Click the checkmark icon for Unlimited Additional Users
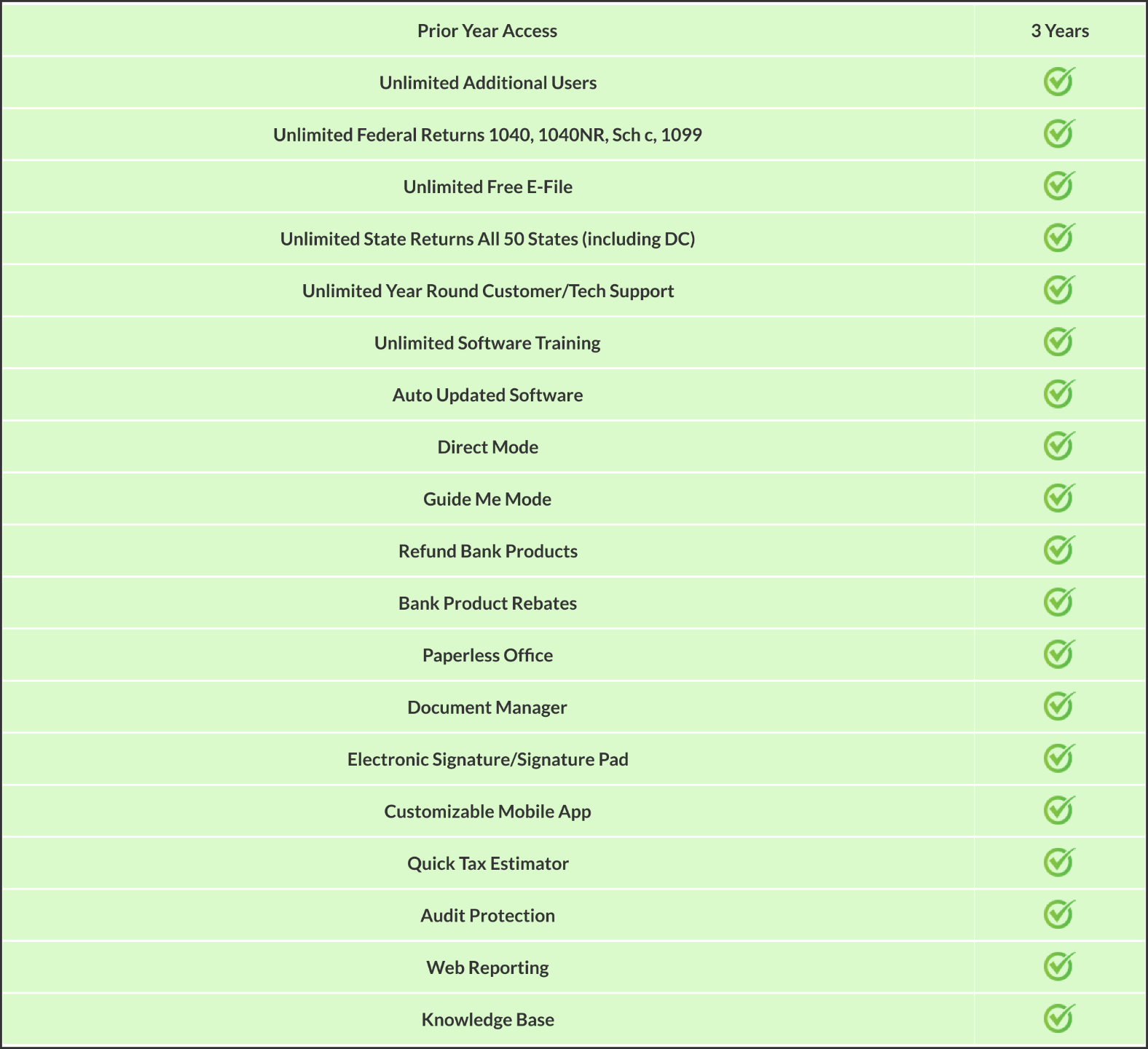1148x1049 pixels. point(1059,82)
